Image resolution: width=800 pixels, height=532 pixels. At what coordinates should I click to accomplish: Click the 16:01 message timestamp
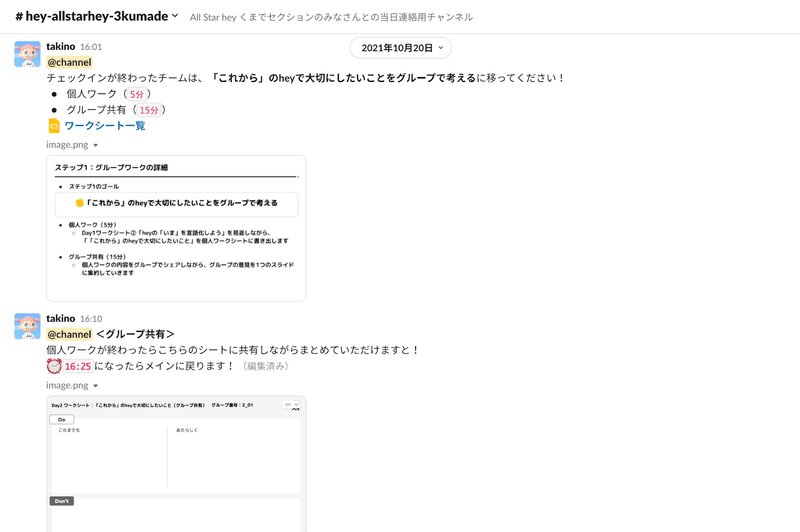[x=91, y=47]
